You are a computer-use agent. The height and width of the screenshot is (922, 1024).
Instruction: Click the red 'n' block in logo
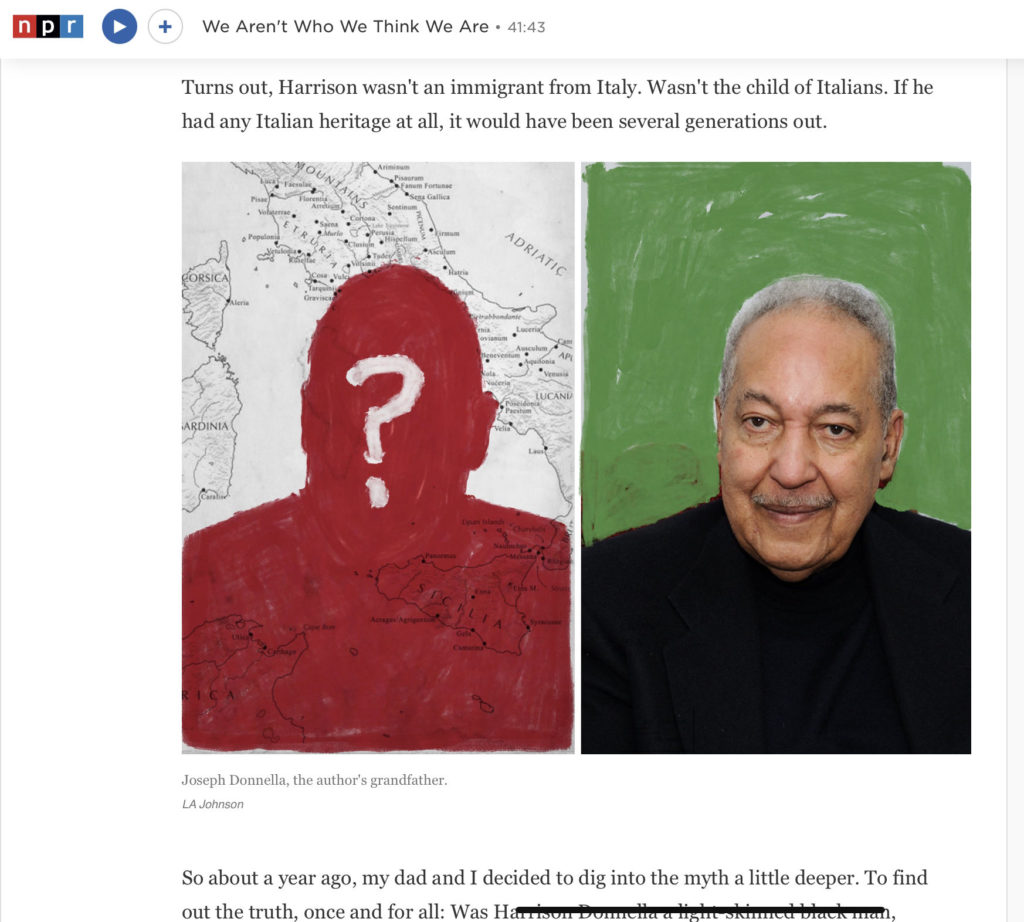click(x=24, y=26)
